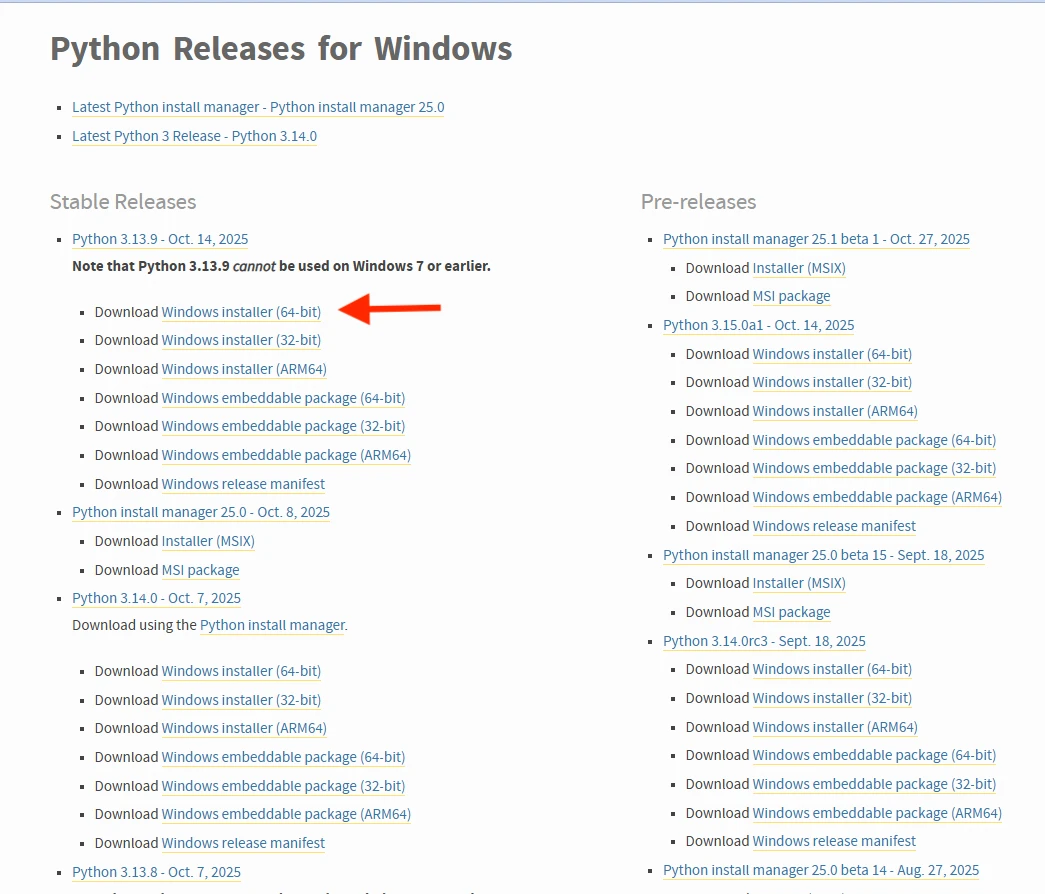Download Python 3.15.0a1 Windows installer (64-bit)
The width and height of the screenshot is (1045, 894).
tap(832, 354)
